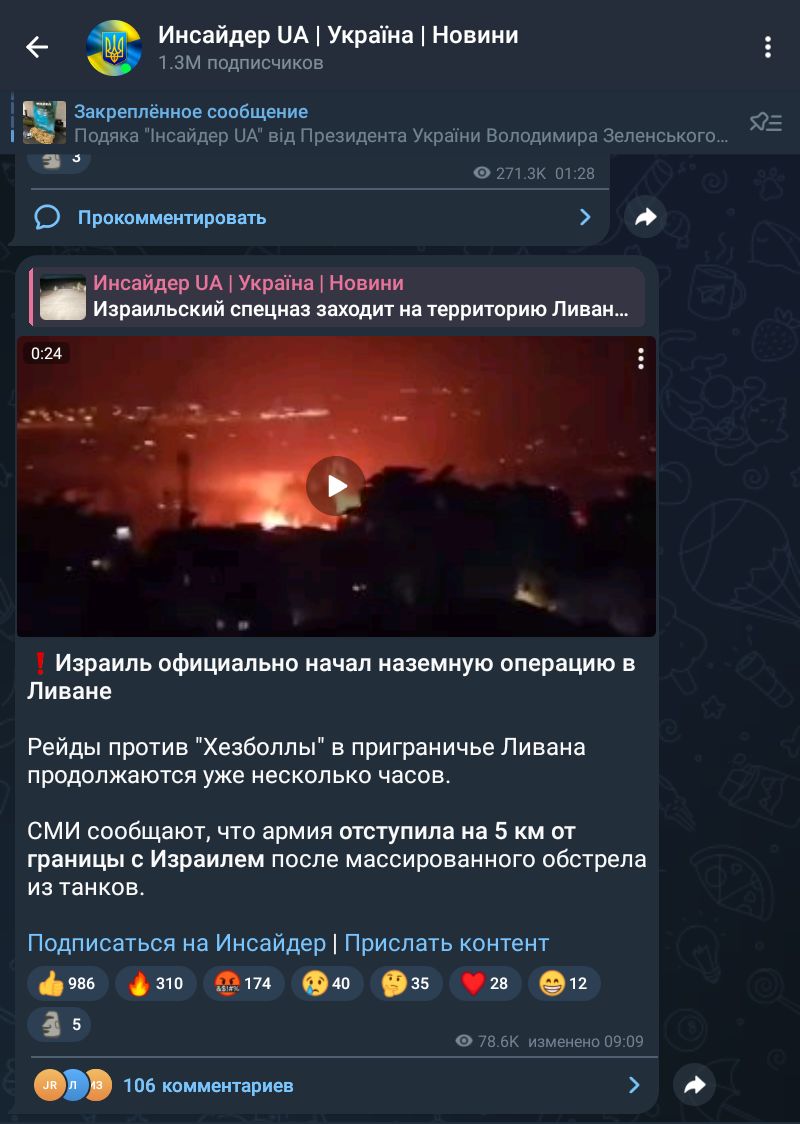The height and width of the screenshot is (1124, 800).
Task: Go back using the arrow icon
Action: (x=37, y=47)
